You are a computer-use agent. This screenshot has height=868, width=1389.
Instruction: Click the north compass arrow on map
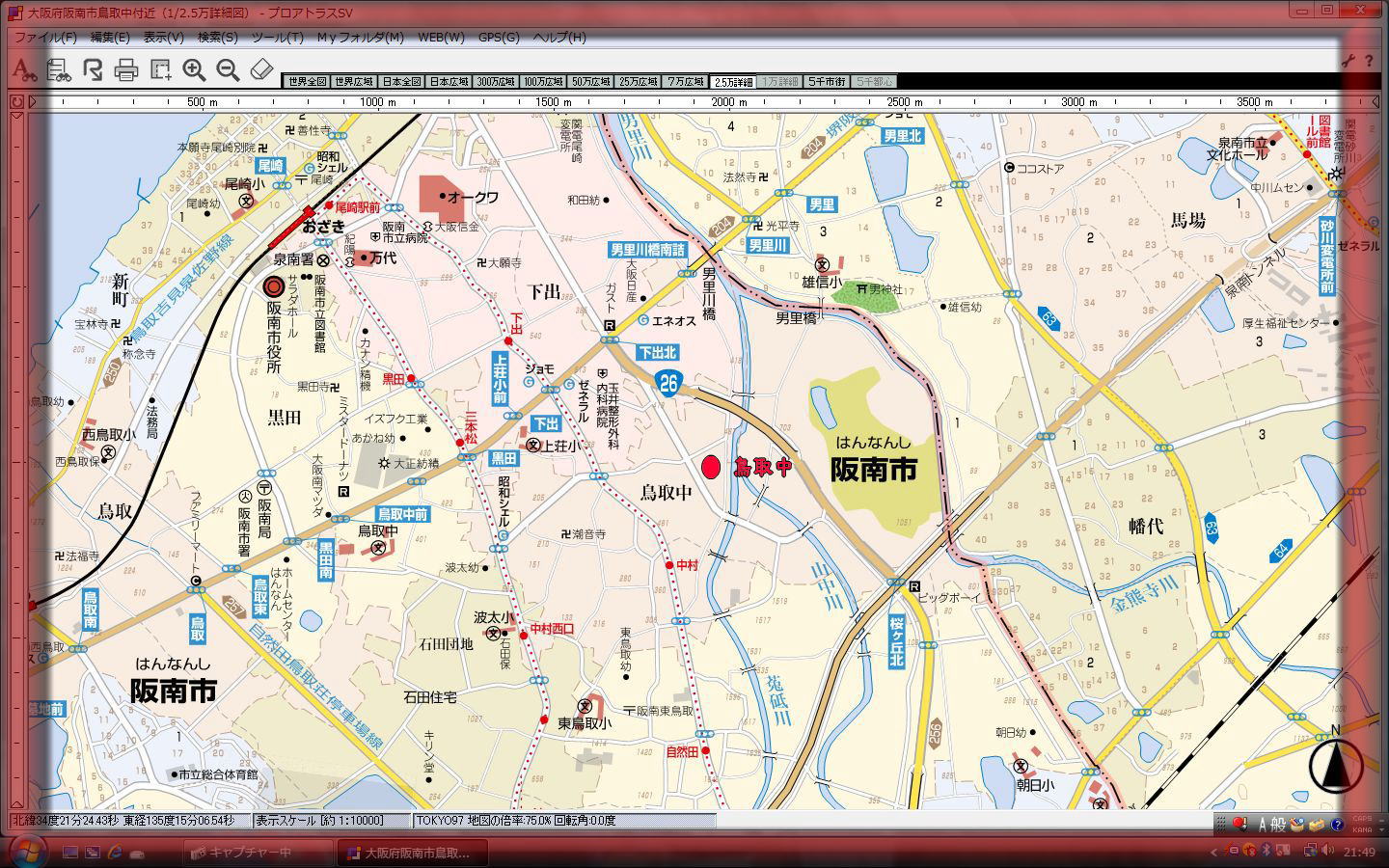click(1335, 765)
